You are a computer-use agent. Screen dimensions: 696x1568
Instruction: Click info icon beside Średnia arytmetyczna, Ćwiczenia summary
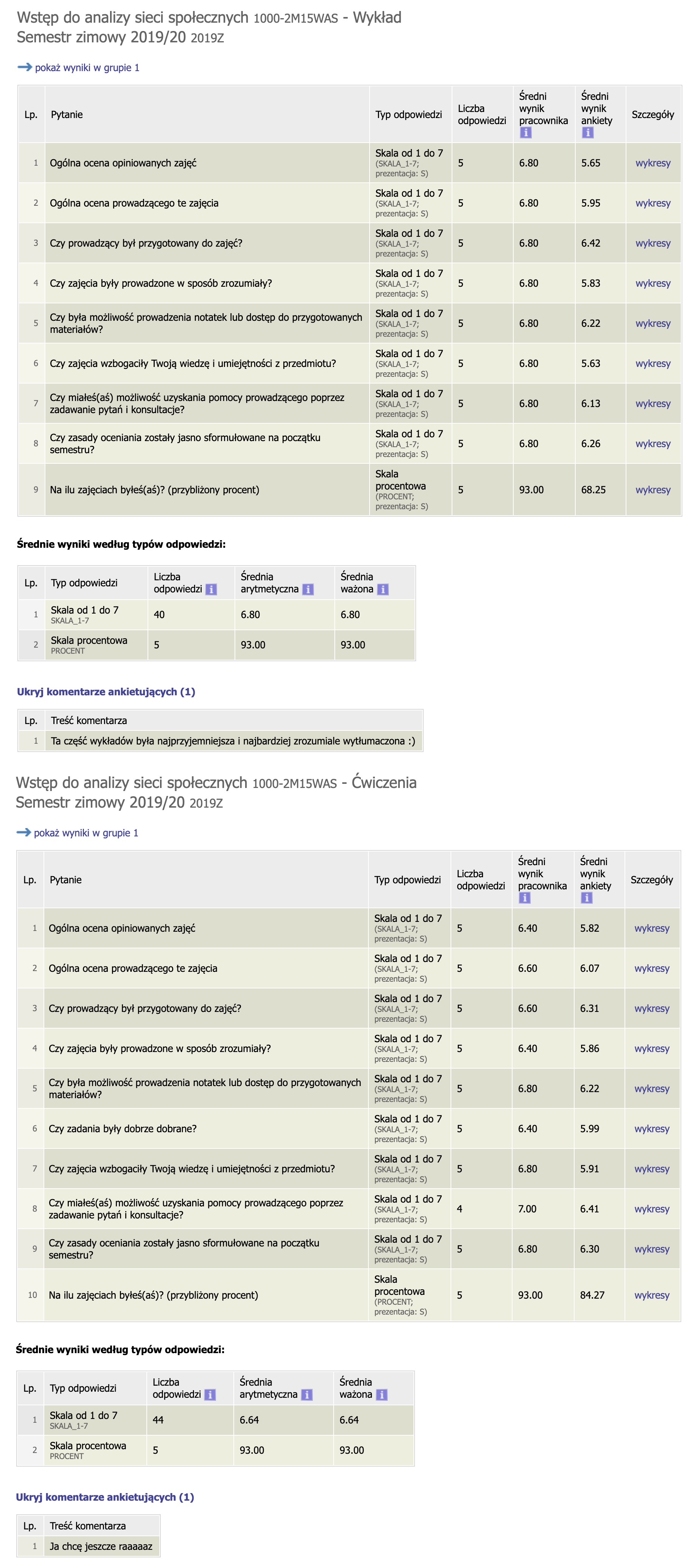307,1394
